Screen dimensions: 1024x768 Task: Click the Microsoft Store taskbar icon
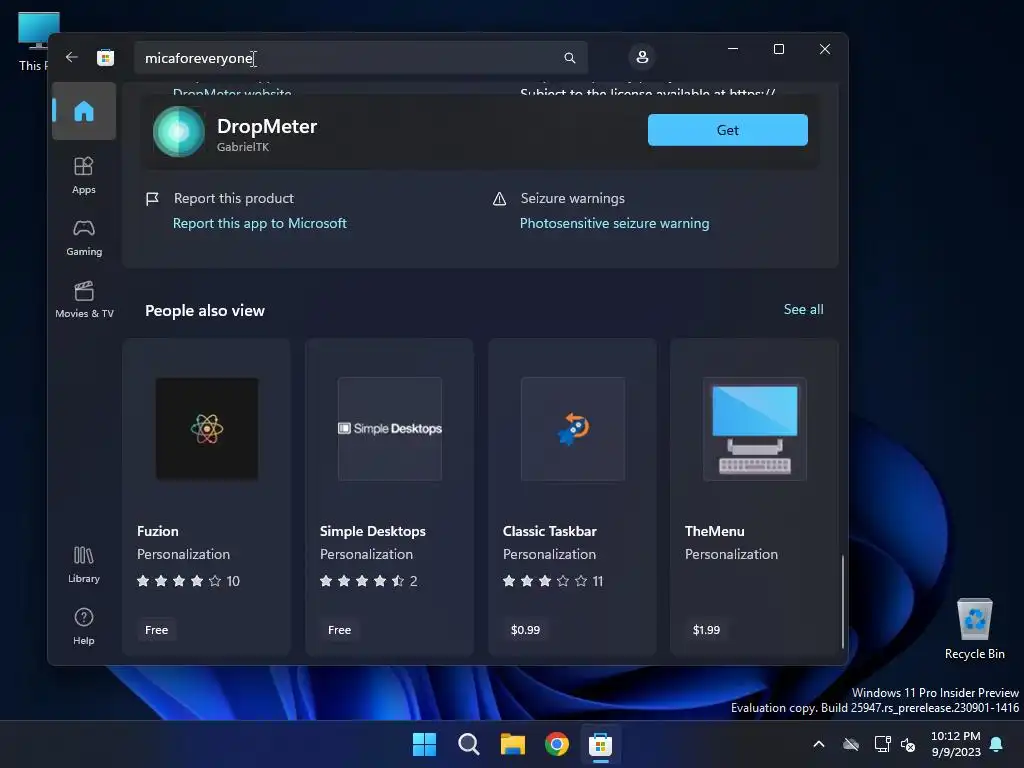point(600,744)
